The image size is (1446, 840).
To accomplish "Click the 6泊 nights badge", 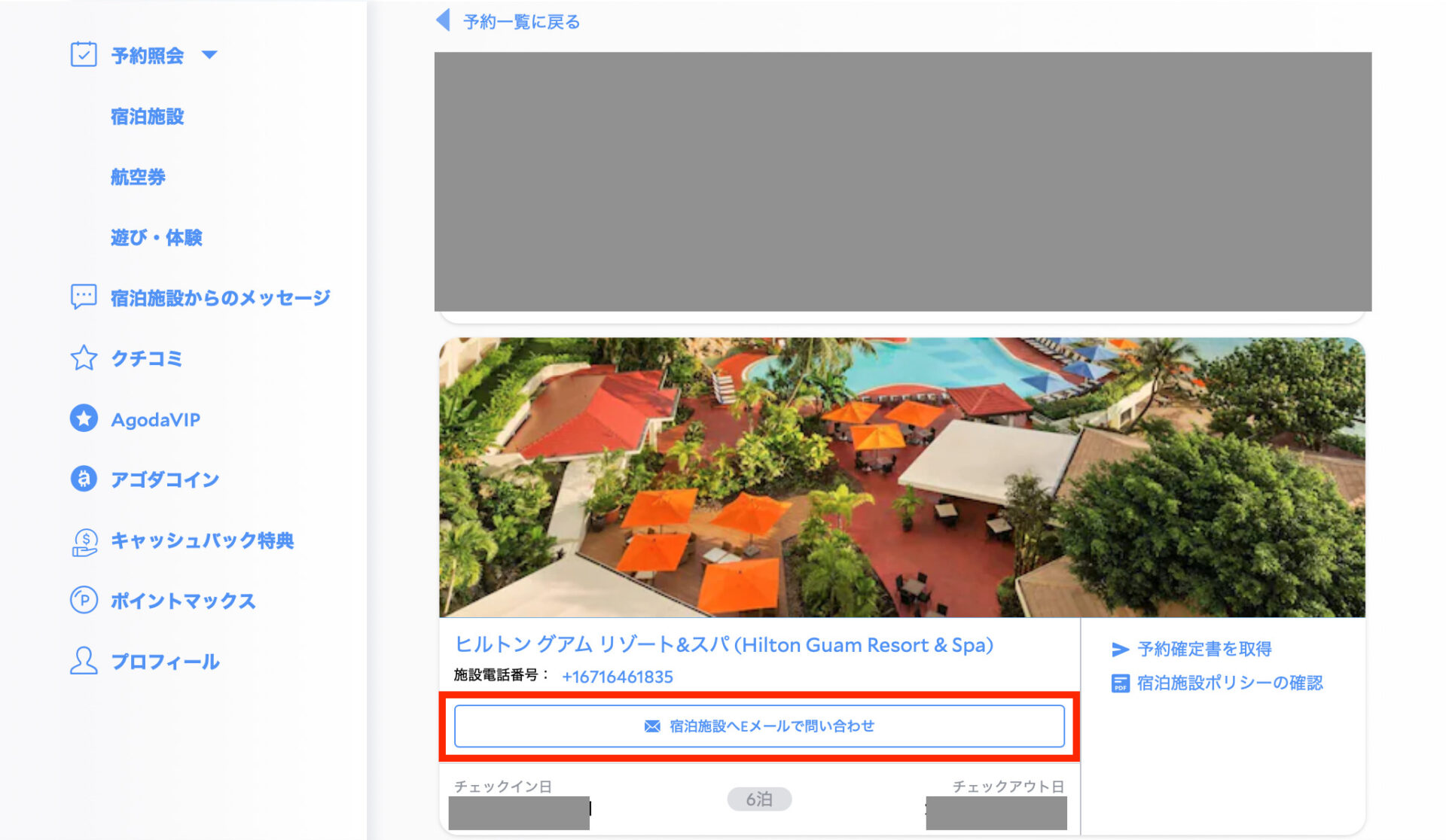I will tap(759, 799).
